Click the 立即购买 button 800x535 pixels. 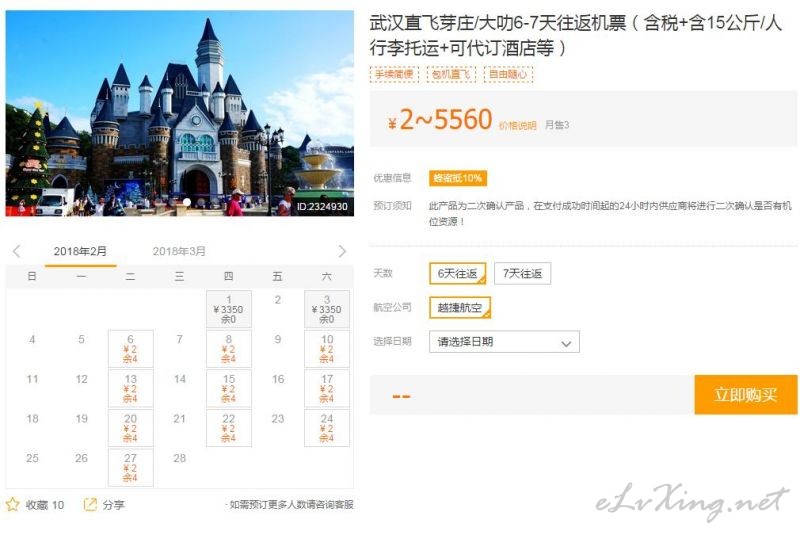pyautogui.click(x=745, y=394)
